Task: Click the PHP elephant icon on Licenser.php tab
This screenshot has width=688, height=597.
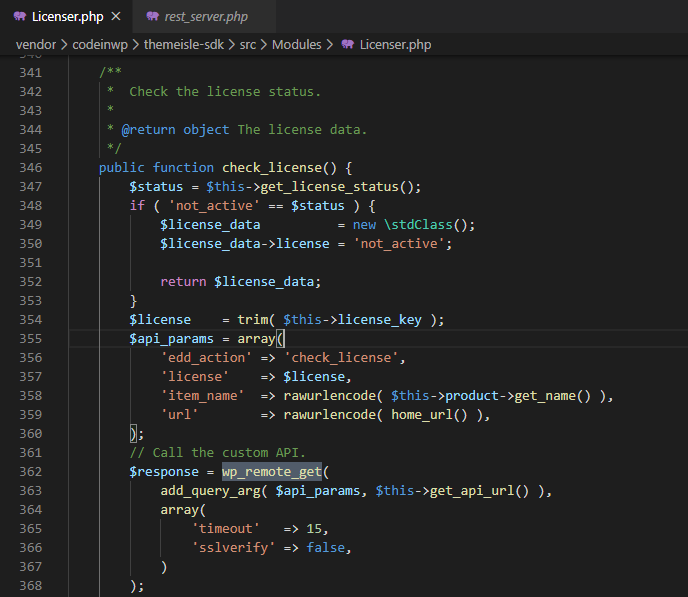Action: tap(19, 17)
